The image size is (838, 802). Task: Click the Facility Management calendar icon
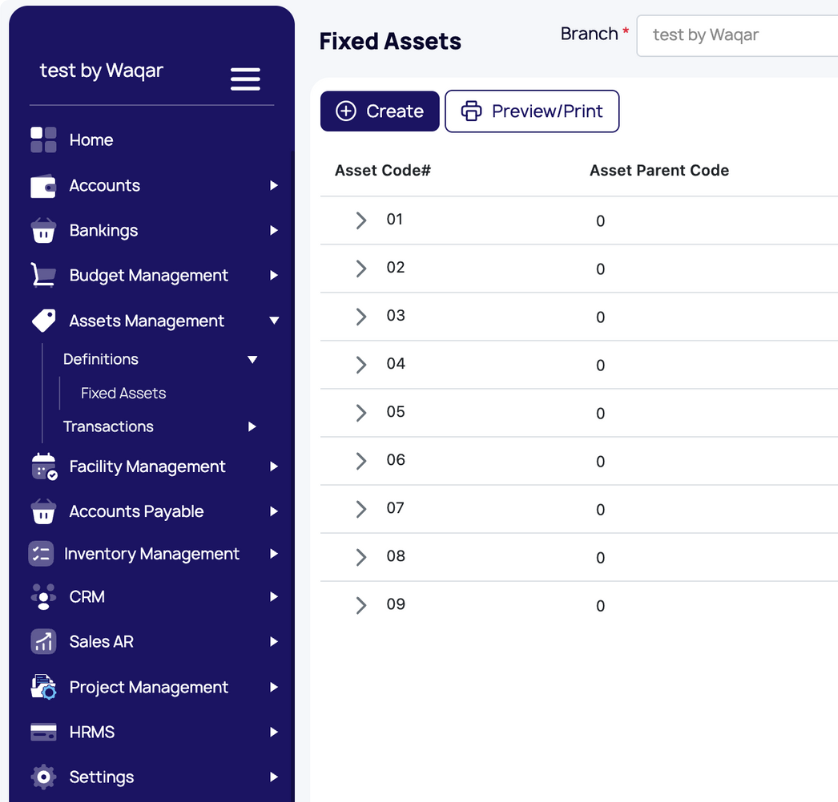point(44,467)
